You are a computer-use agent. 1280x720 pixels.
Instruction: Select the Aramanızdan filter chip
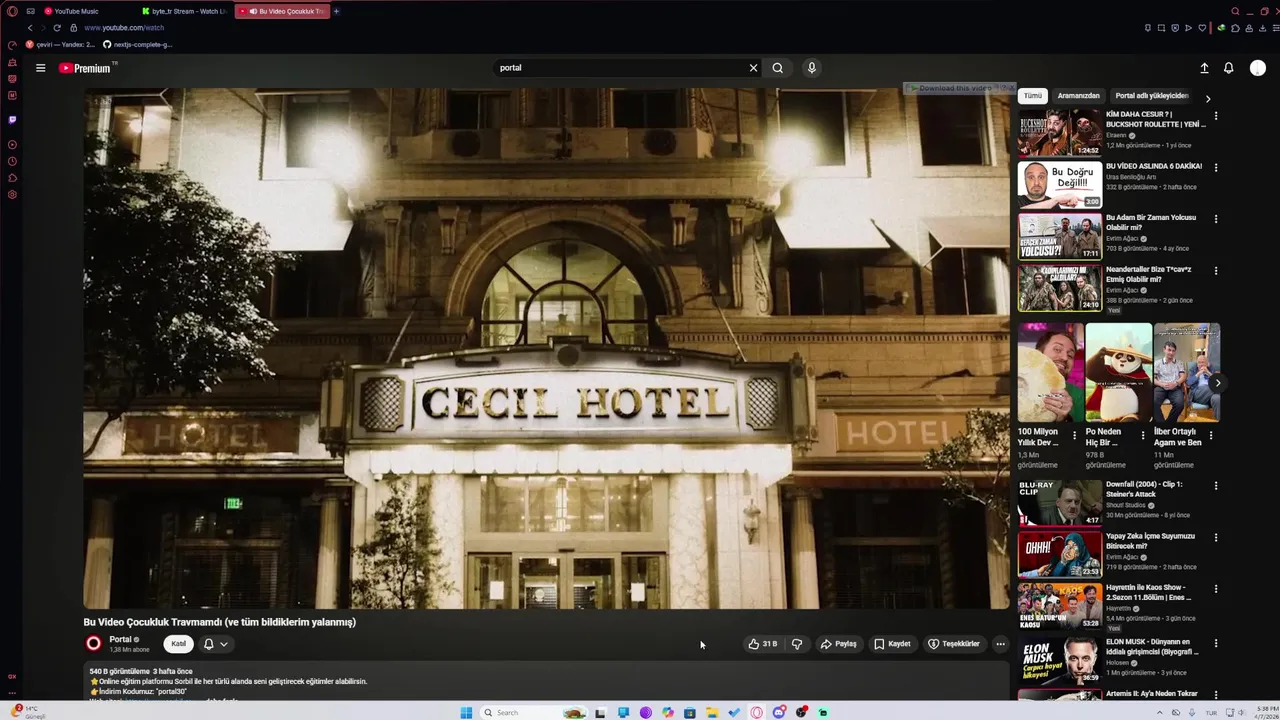[x=1078, y=96]
